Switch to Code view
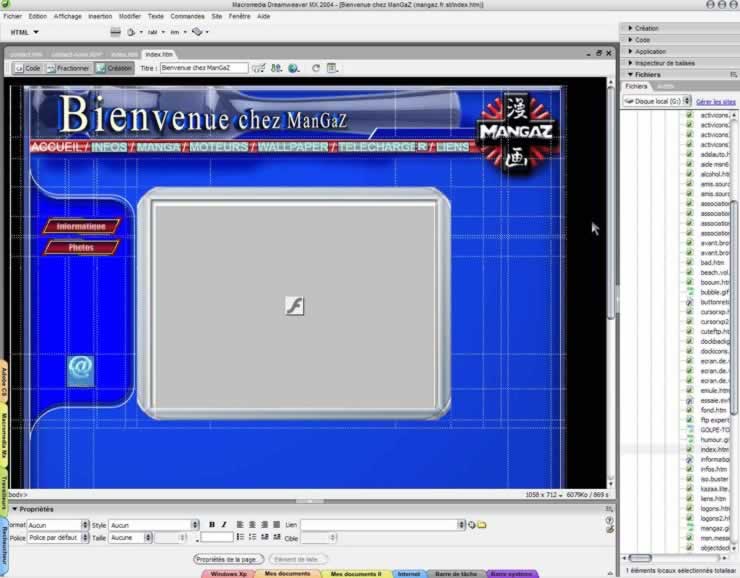Image resolution: width=740 pixels, height=578 pixels. [27, 68]
